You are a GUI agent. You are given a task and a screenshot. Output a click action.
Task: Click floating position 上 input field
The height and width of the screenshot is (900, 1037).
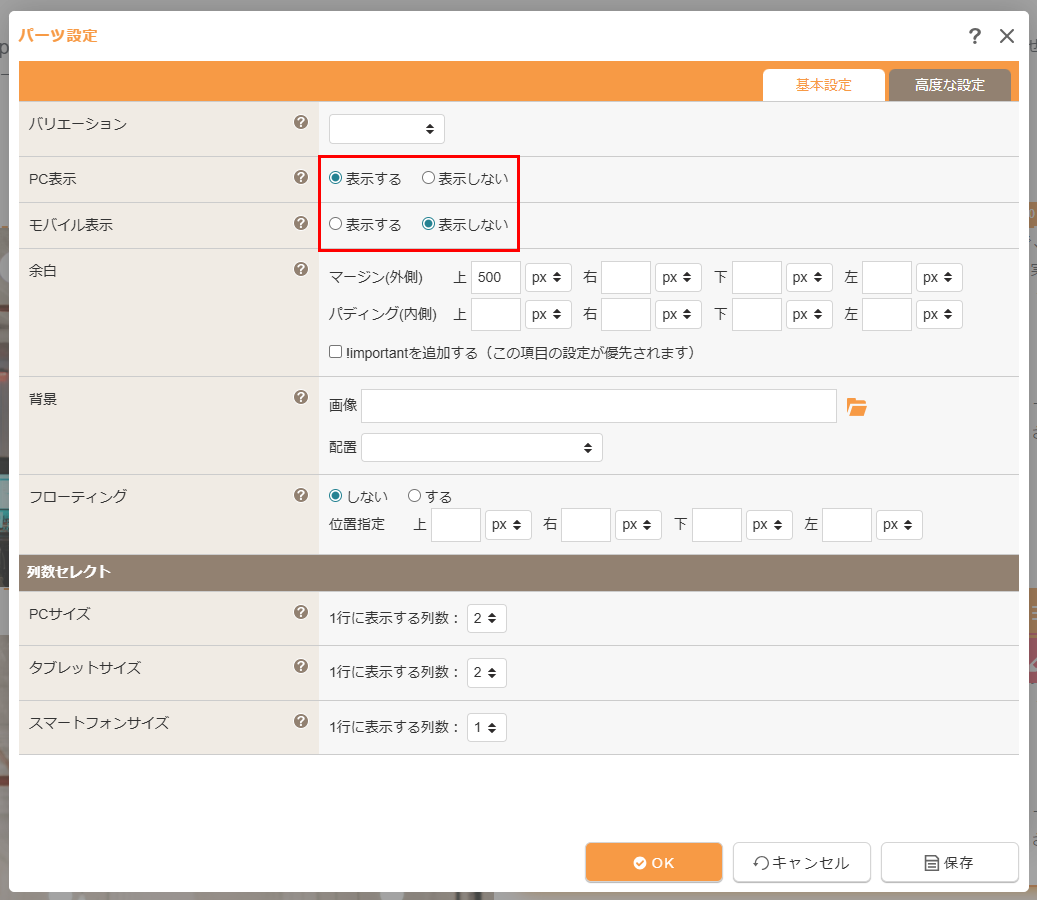(456, 524)
